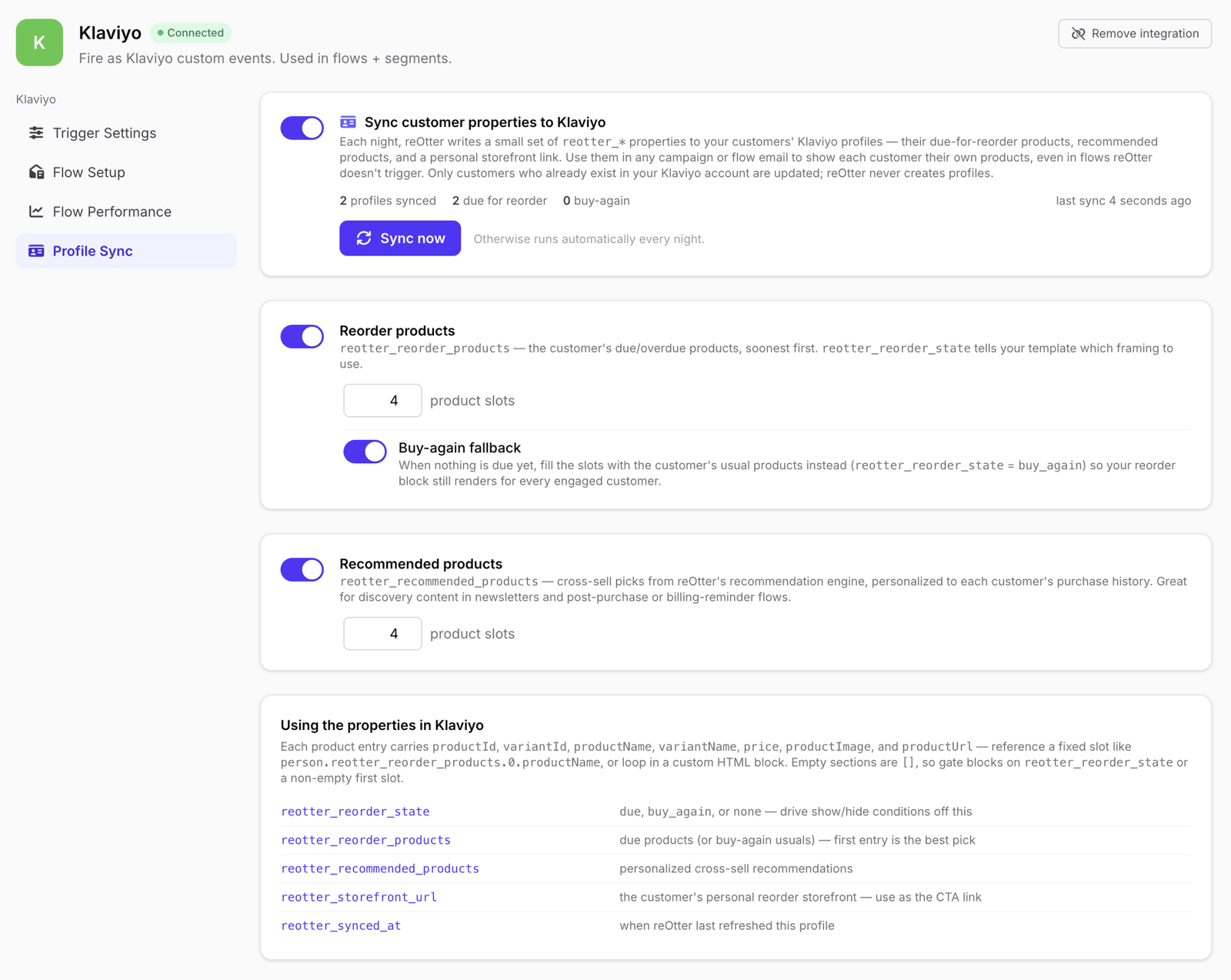
Task: Click the green Klaviyo K logo
Action: 39,42
